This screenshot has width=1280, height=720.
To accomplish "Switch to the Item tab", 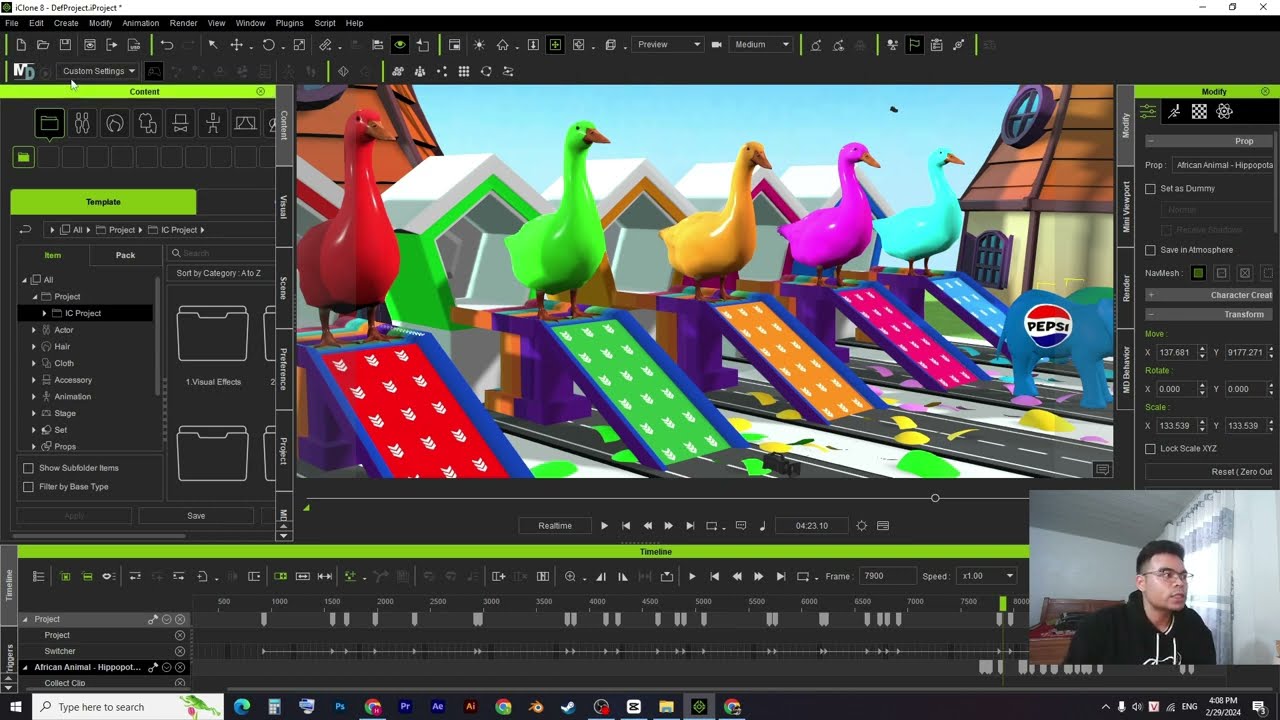I will point(52,255).
